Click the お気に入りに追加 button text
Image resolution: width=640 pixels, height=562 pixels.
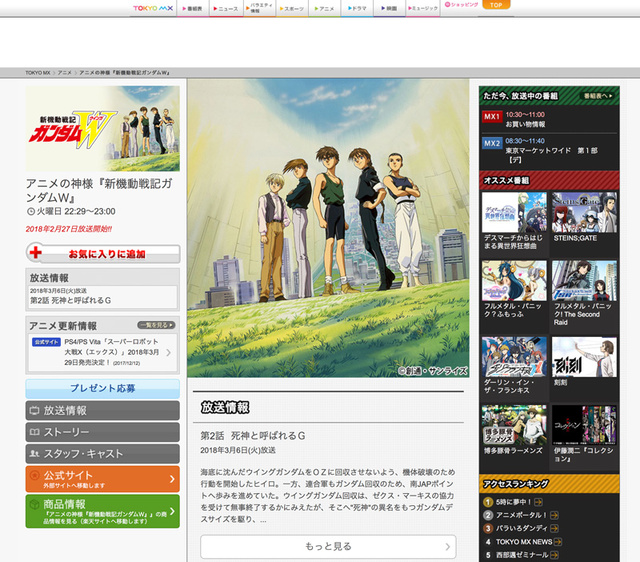click(107, 254)
